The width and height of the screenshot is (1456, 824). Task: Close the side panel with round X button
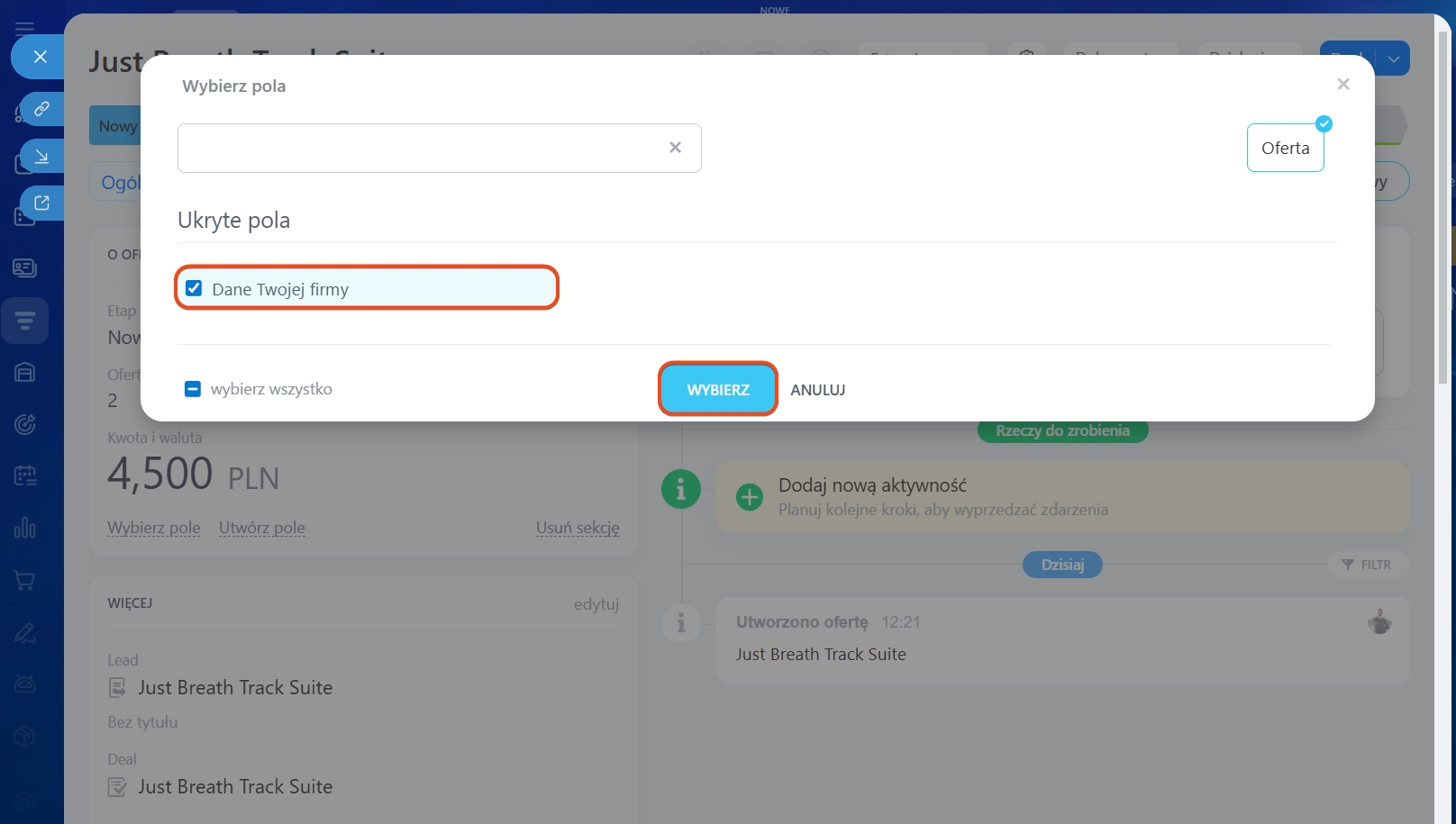40,57
